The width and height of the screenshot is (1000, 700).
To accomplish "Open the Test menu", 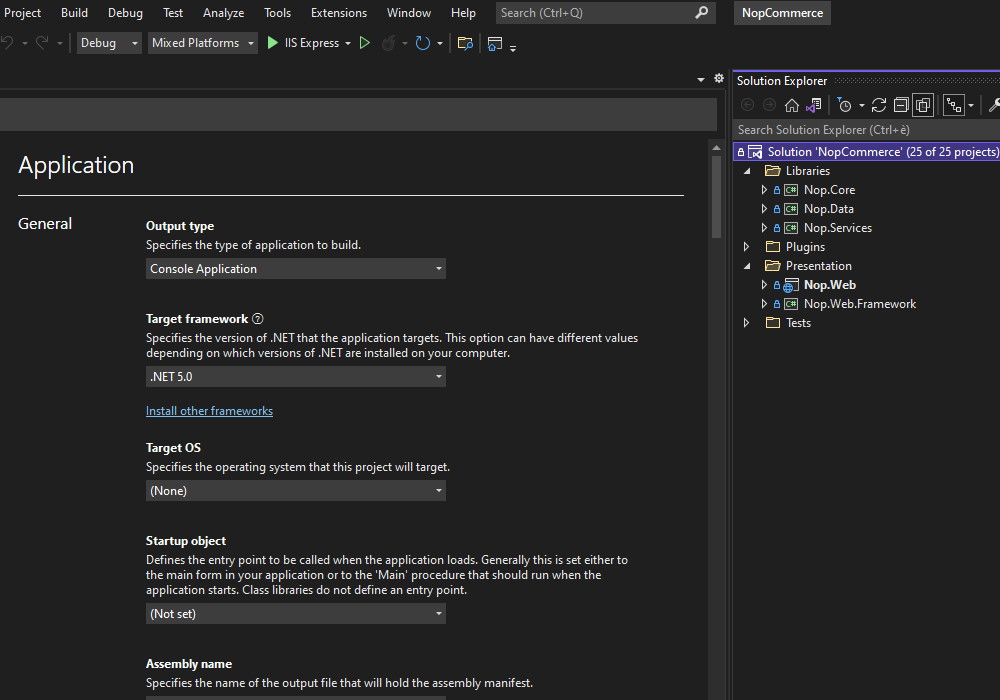I will (x=173, y=13).
